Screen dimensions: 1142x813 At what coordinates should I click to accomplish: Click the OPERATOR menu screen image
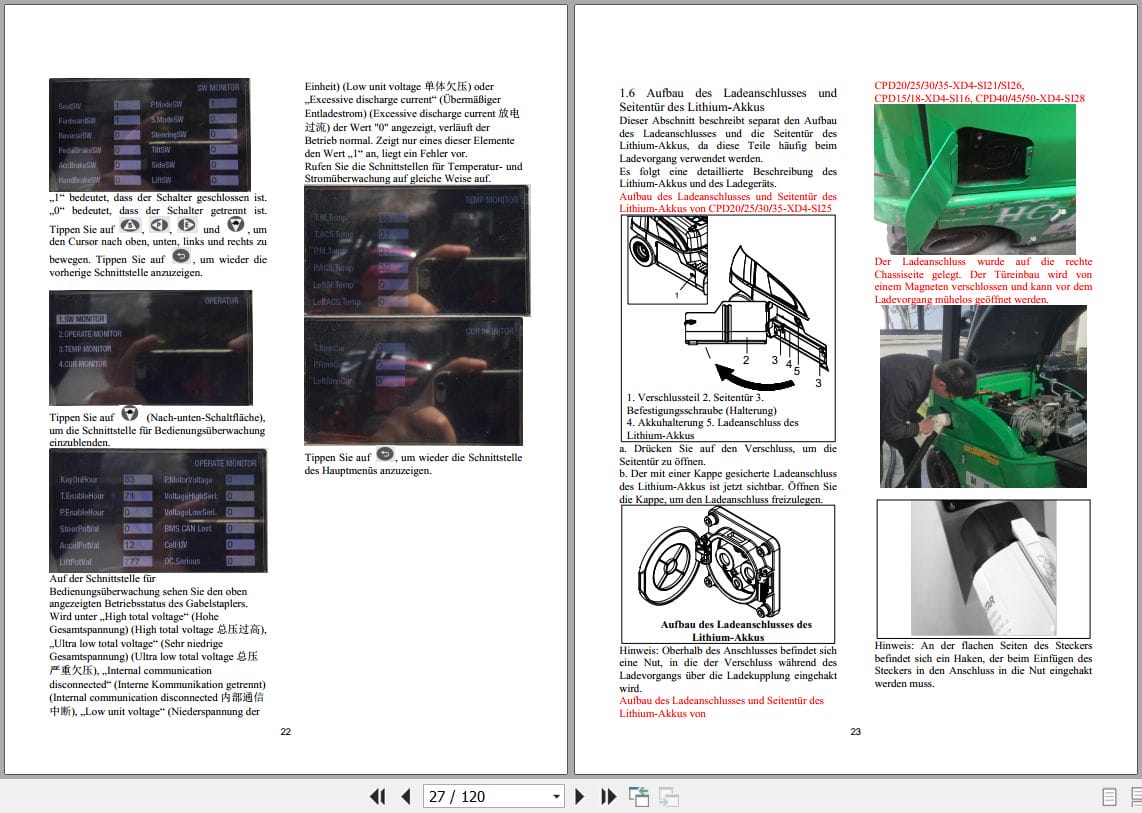point(150,347)
